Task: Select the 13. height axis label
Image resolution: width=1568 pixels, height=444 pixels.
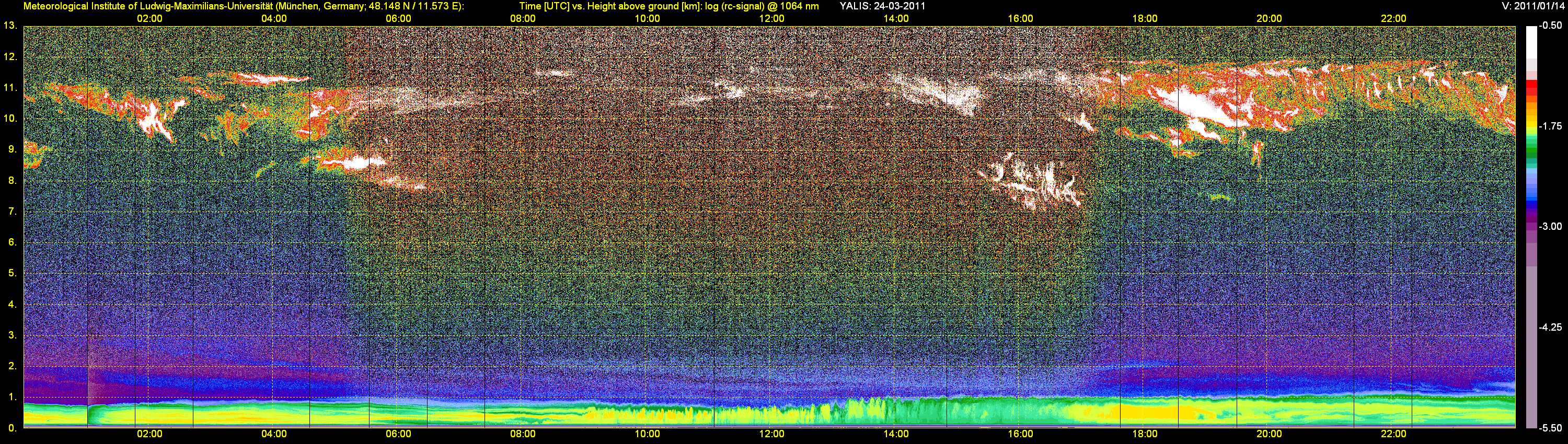Action: 10,26
